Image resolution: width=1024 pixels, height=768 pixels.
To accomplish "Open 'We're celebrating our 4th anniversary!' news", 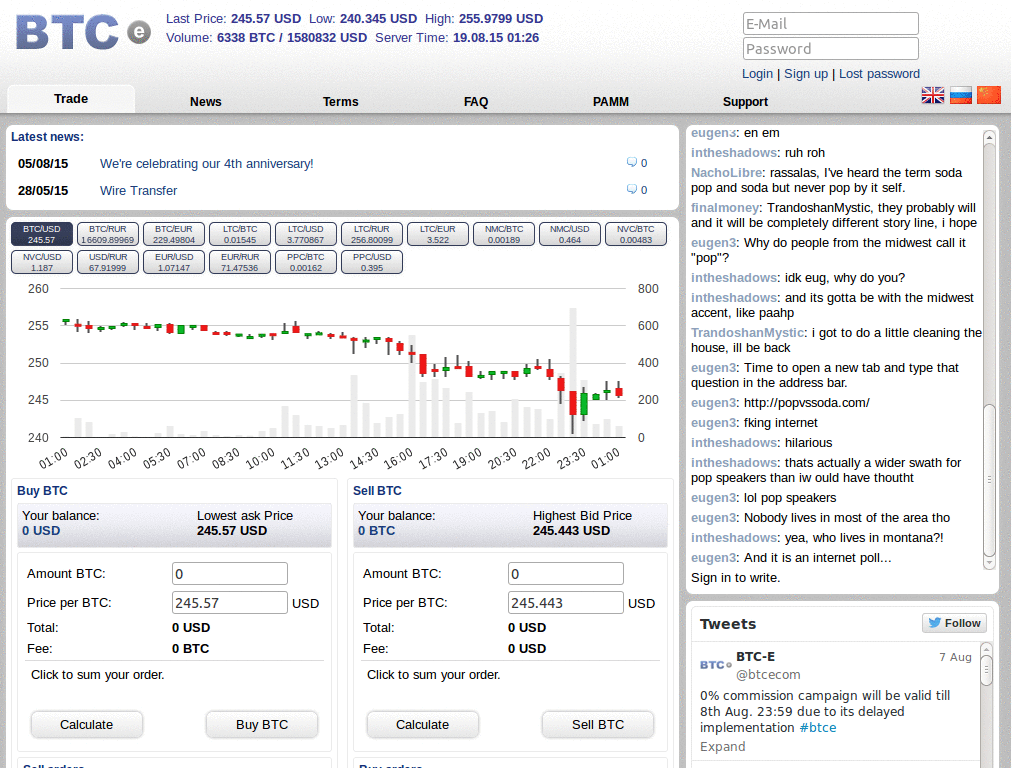I will (x=206, y=163).
